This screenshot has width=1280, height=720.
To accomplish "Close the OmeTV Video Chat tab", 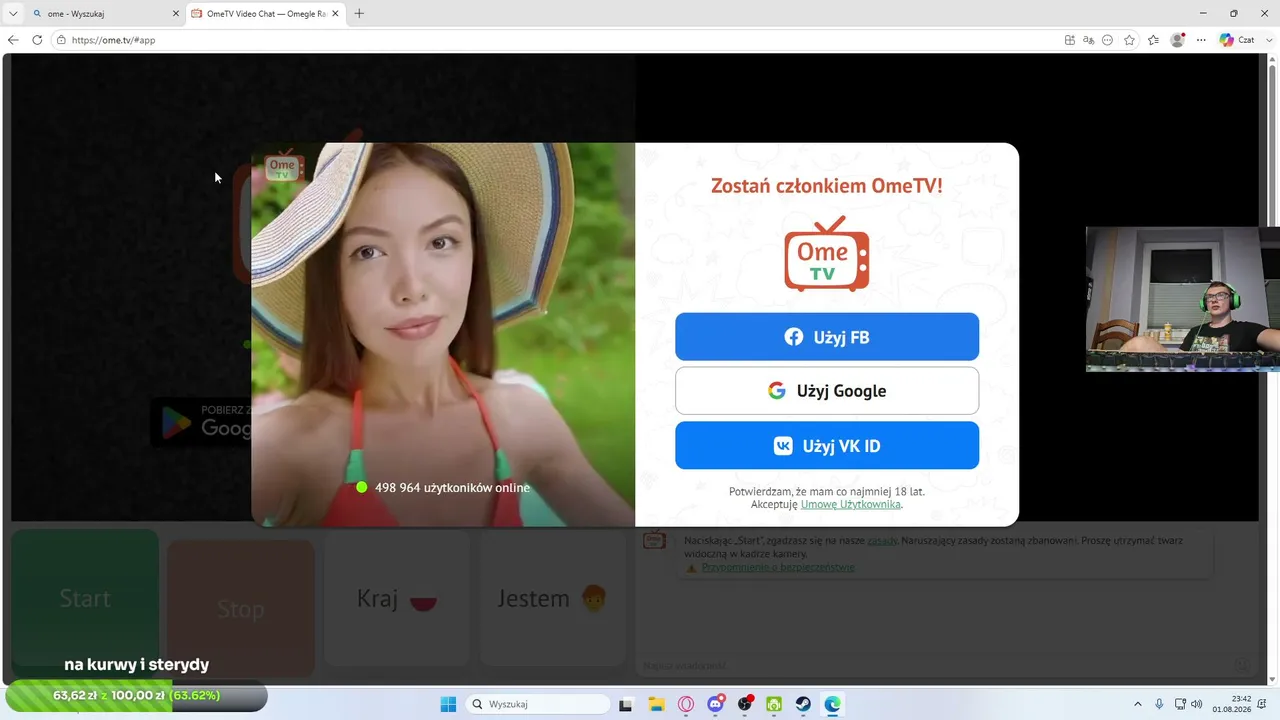I will click(x=336, y=14).
